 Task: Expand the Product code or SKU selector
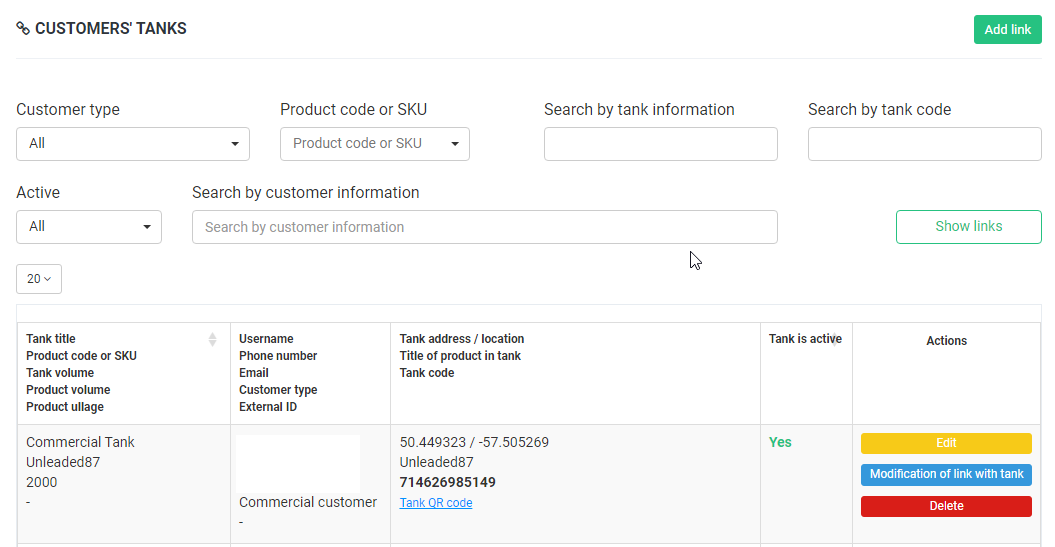tap(375, 144)
